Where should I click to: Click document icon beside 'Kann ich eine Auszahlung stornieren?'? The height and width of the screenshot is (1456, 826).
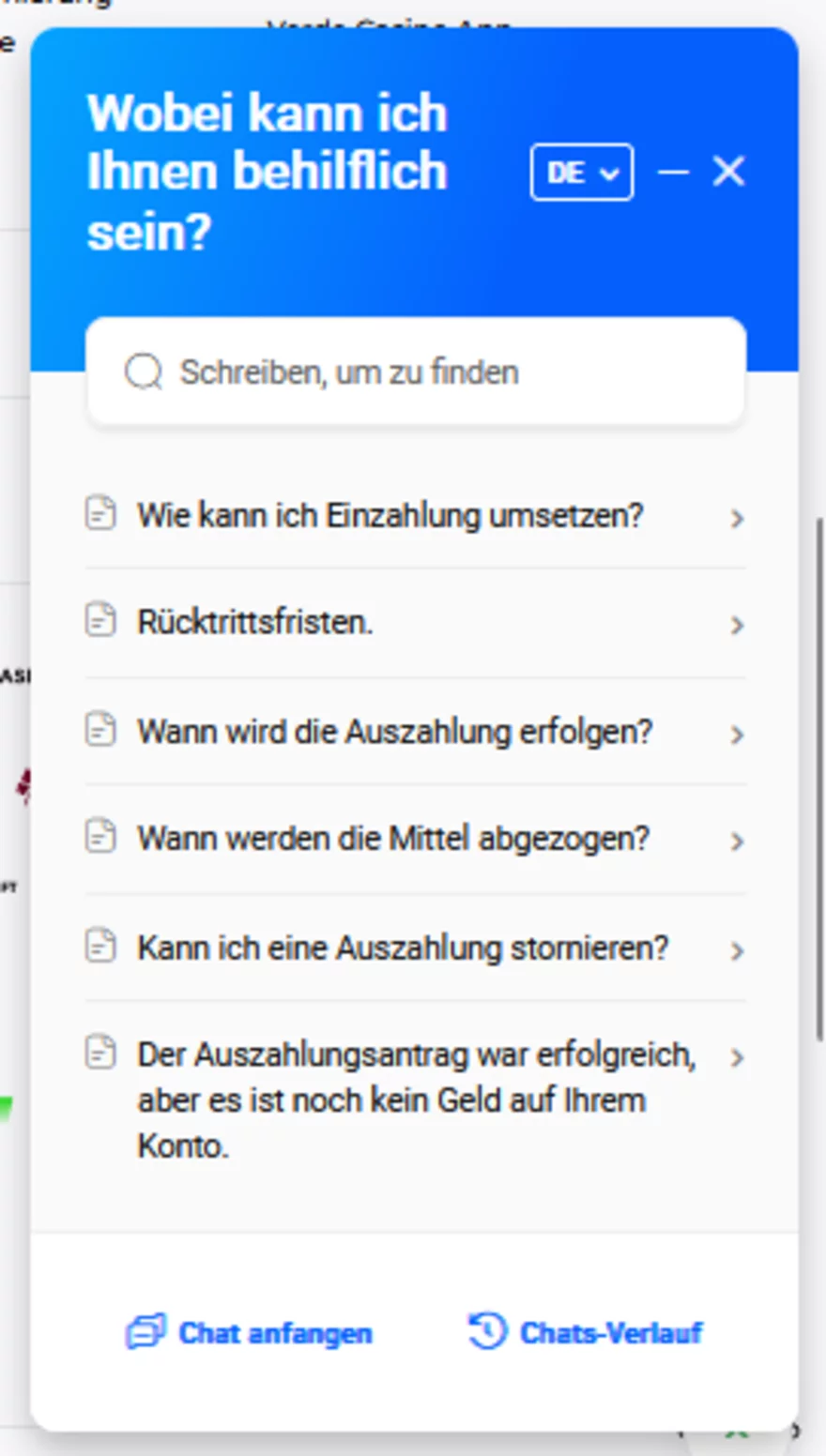tap(100, 946)
